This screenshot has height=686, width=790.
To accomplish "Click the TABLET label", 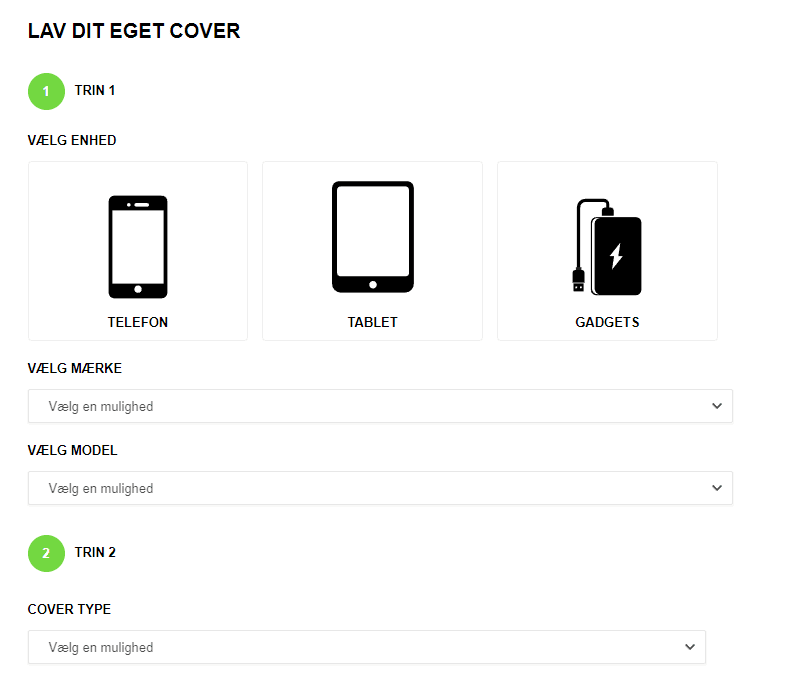I will pyautogui.click(x=372, y=323).
